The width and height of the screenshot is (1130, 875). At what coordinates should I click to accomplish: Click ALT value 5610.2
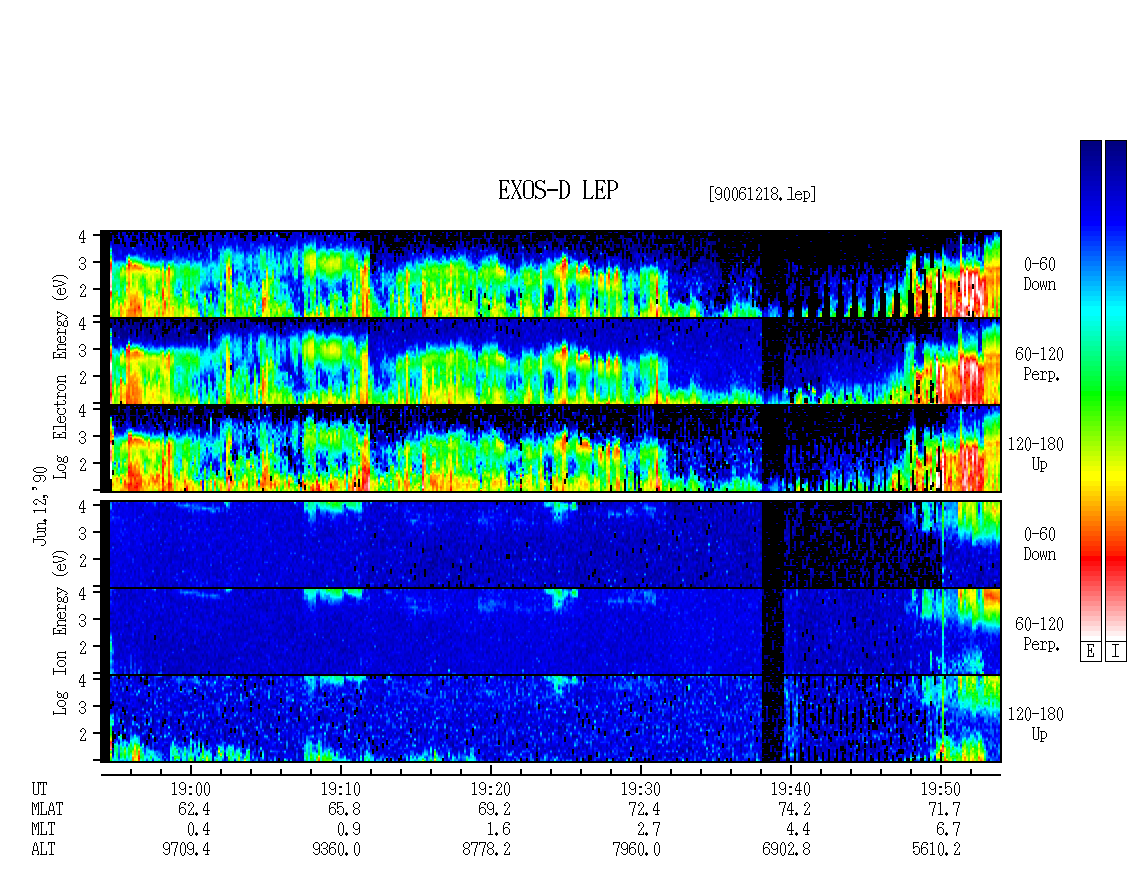click(935, 850)
